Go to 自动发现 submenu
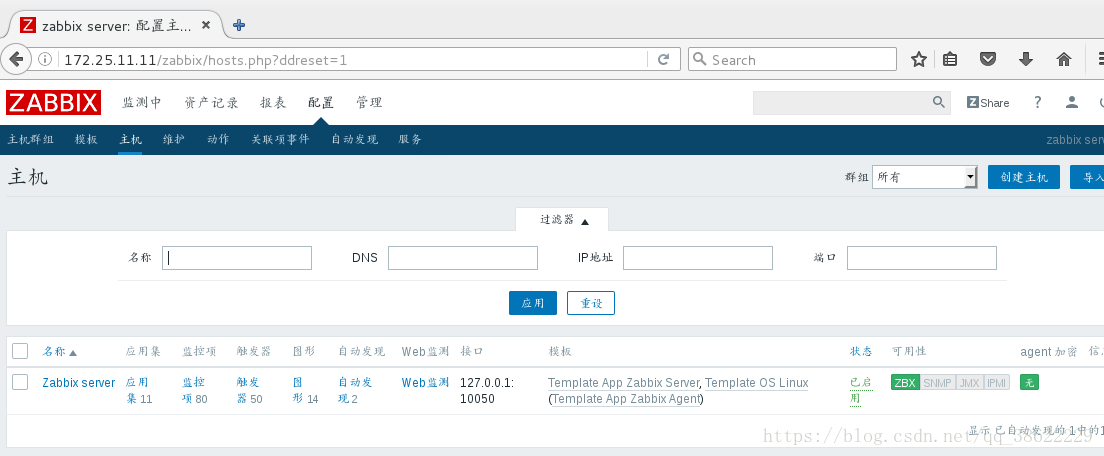 pyautogui.click(x=355, y=139)
